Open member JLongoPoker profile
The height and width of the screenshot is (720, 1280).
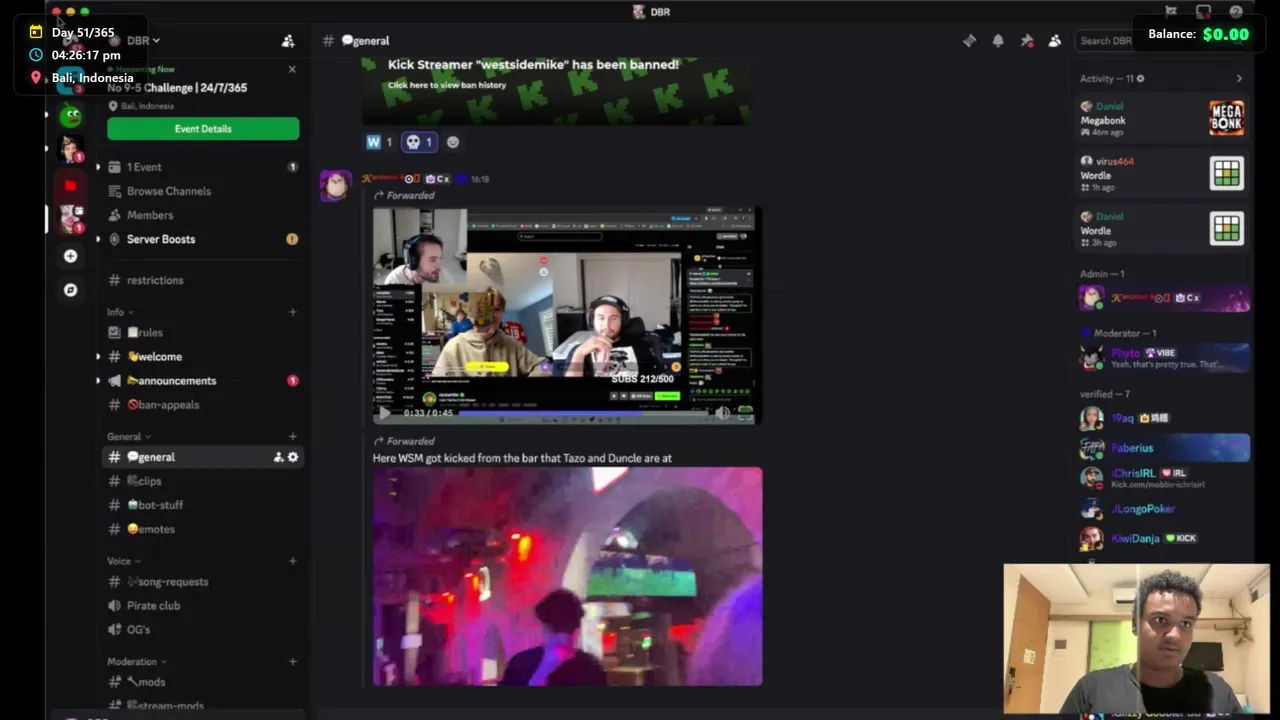(x=1163, y=509)
